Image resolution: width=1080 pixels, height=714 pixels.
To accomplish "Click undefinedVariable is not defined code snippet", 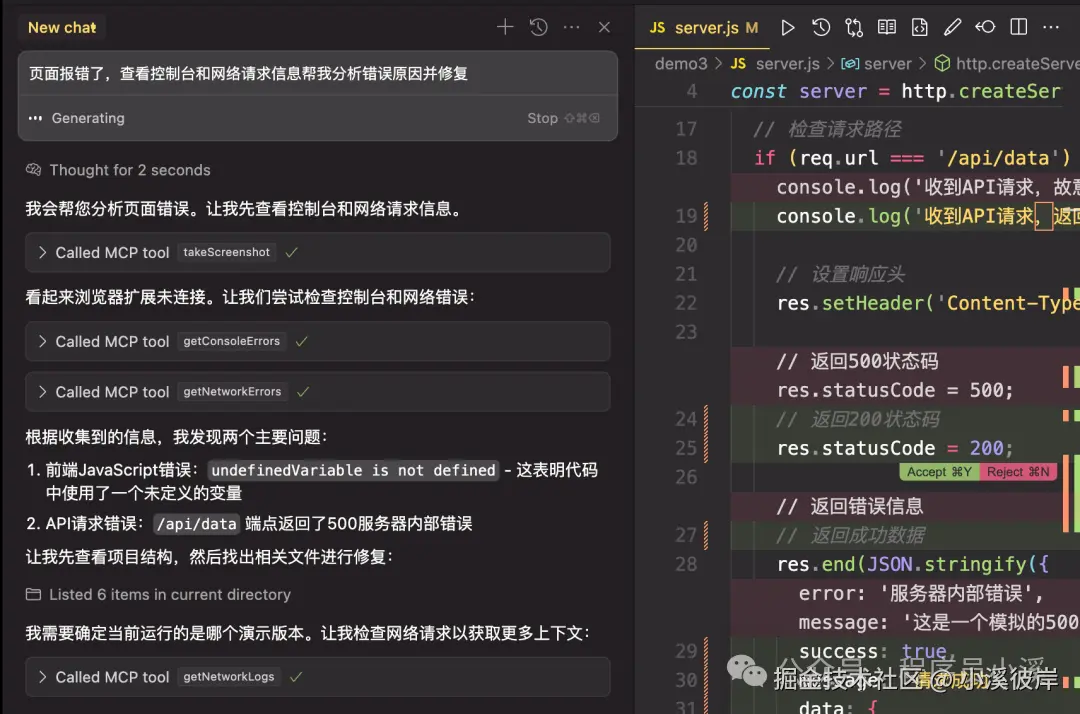I will coord(353,470).
